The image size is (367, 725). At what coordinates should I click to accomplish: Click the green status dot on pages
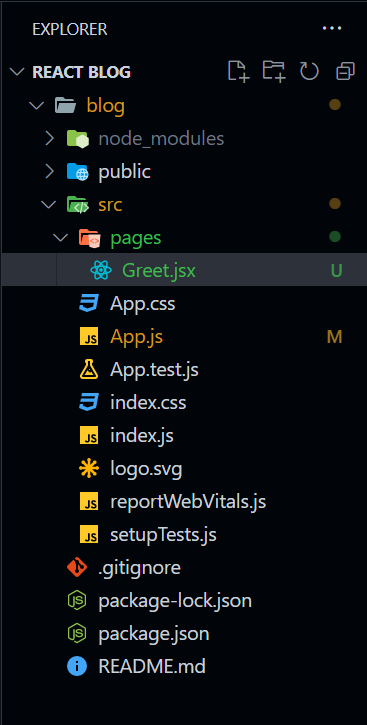click(x=335, y=237)
